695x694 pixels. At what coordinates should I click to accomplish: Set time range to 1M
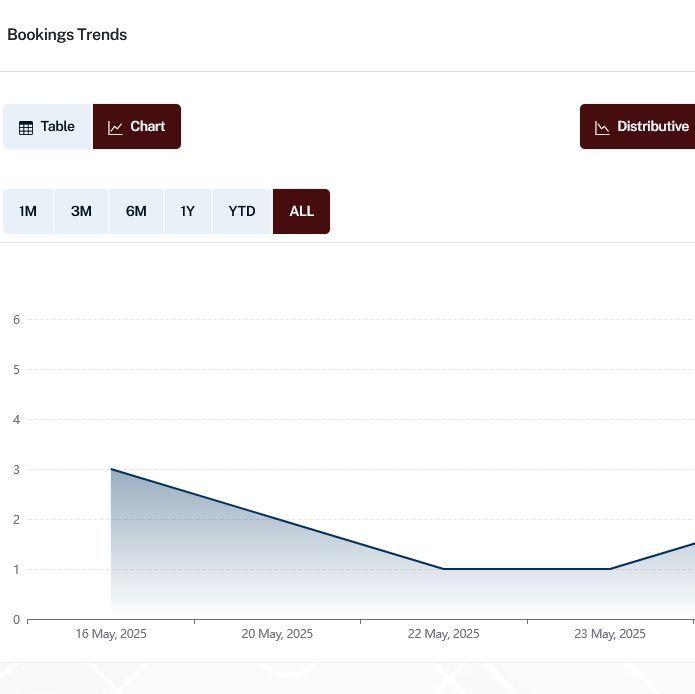coord(28,211)
